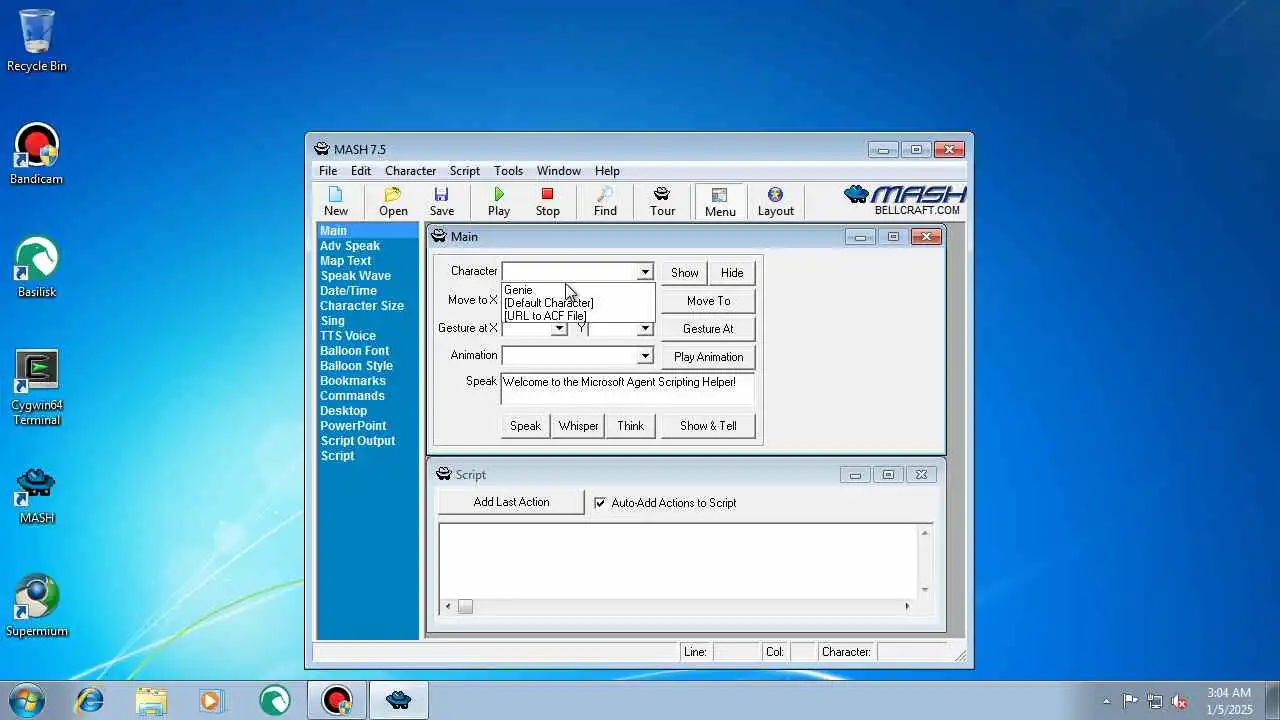Image resolution: width=1280 pixels, height=720 pixels.
Task: Click the Layout toolbar icon
Action: click(775, 201)
